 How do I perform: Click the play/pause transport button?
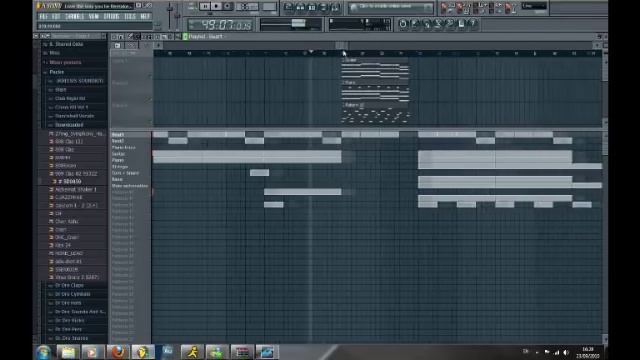pyautogui.click(x=205, y=6)
